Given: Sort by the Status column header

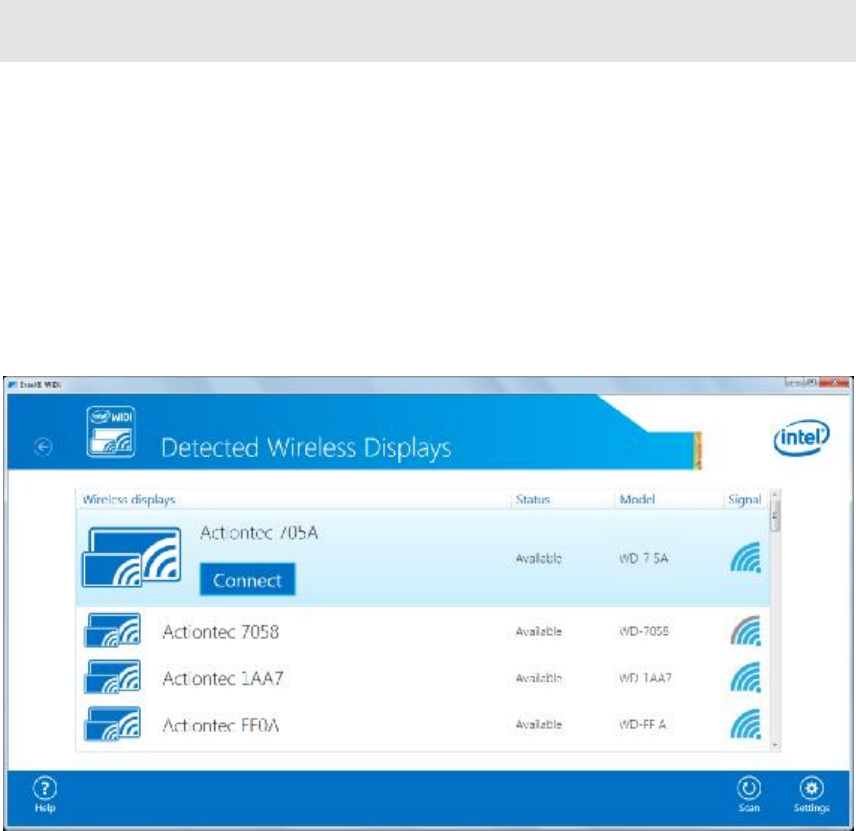Looking at the screenshot, I should pyautogui.click(x=533, y=500).
